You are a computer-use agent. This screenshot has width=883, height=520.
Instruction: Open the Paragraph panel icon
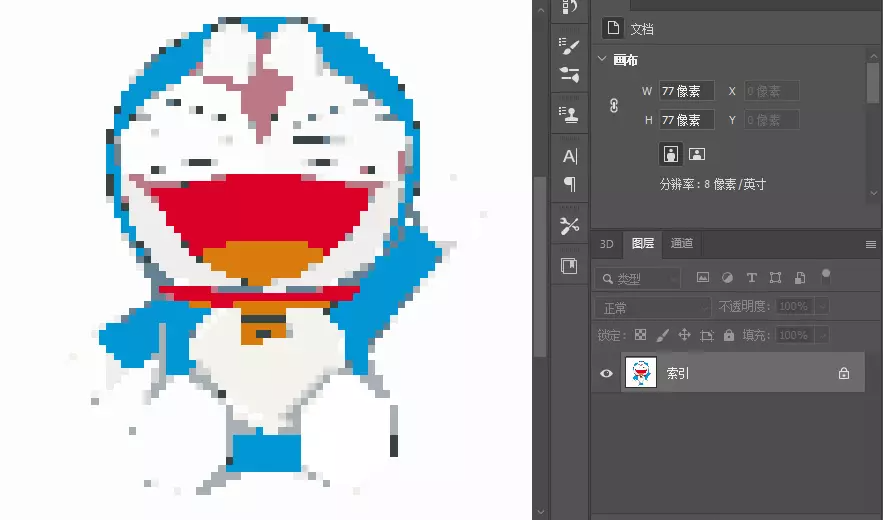(570, 184)
